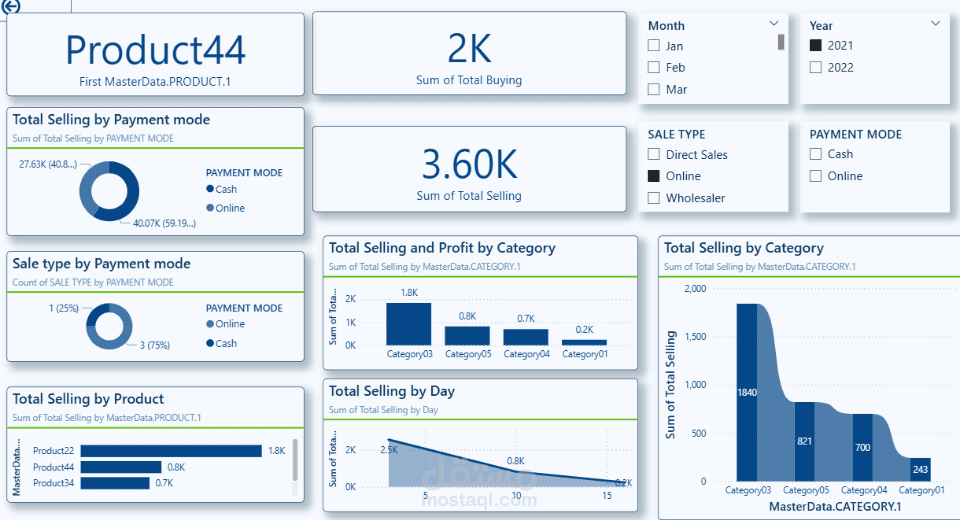
Task: Click the Total Selling by Category title
Action: pos(744,248)
